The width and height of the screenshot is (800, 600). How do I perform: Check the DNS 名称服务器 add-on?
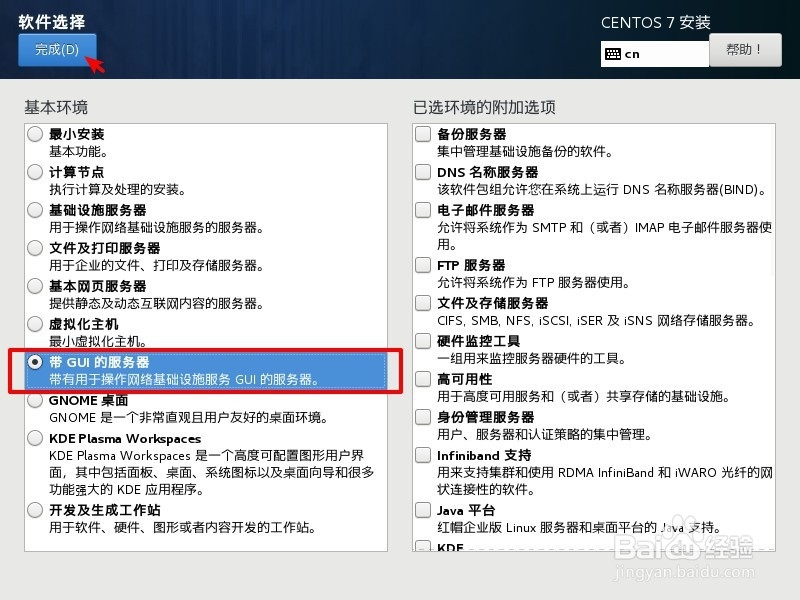[x=421, y=172]
